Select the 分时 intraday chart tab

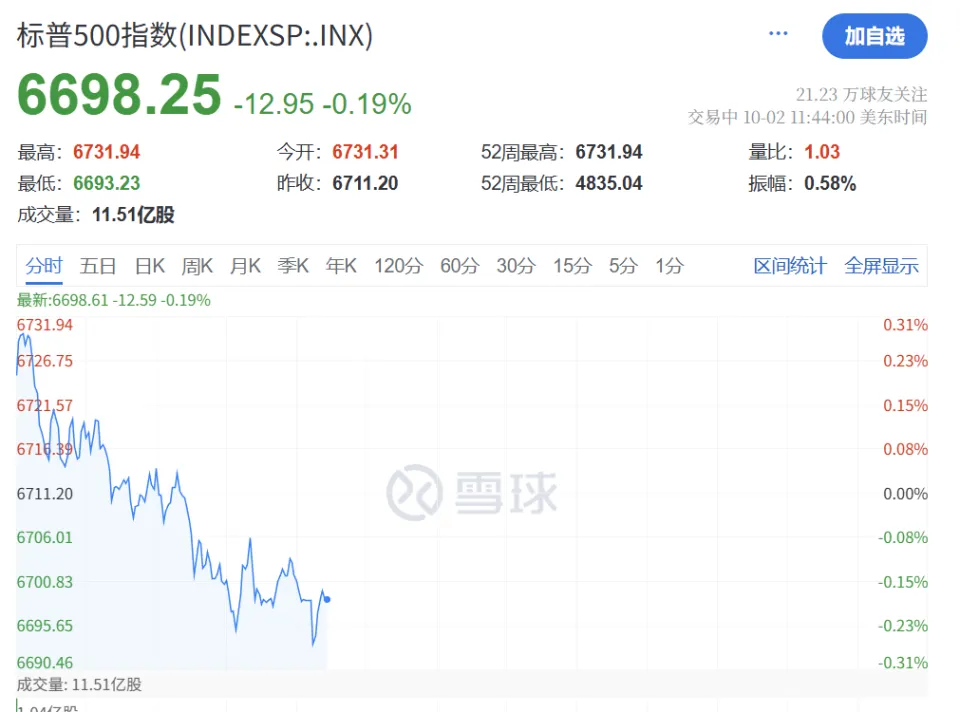[44, 266]
